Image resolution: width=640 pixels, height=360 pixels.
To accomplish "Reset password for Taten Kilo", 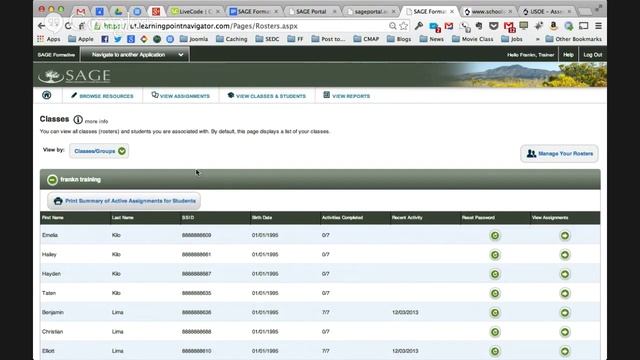I will pyautogui.click(x=495, y=293).
